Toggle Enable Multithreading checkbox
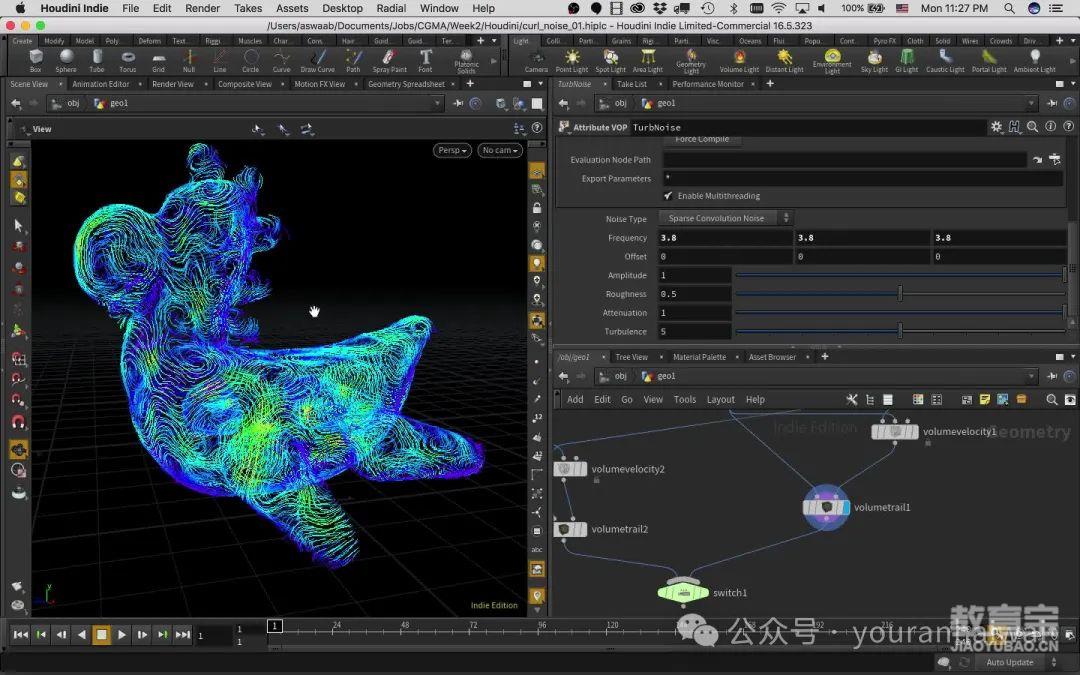The image size is (1080, 675). coord(668,196)
